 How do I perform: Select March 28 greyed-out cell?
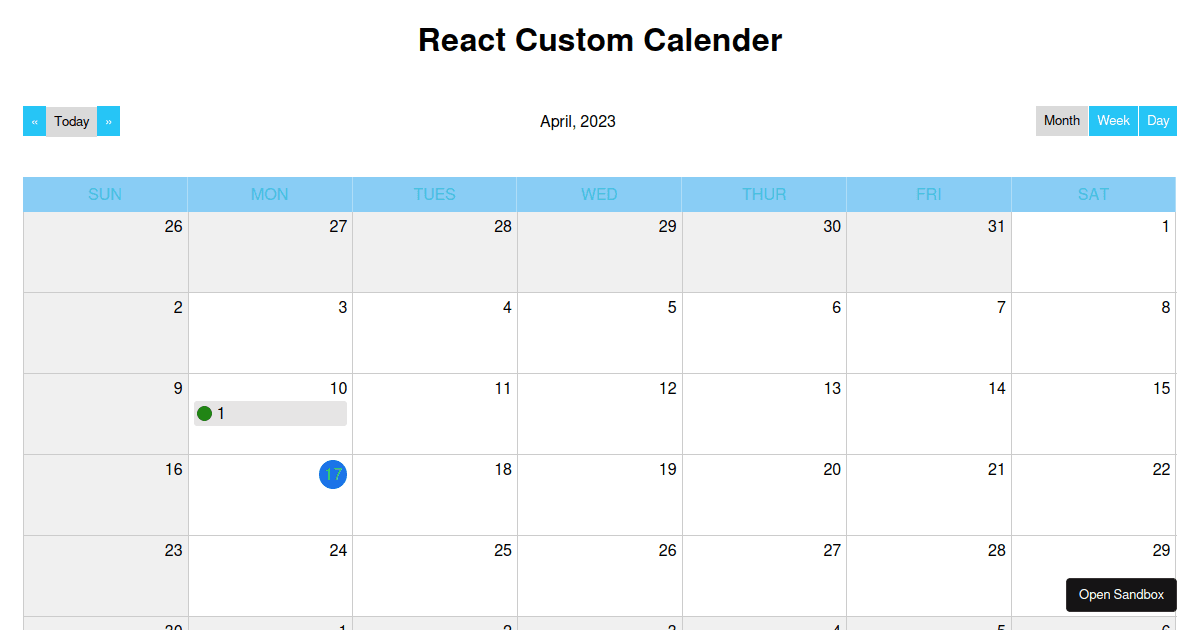coord(435,252)
